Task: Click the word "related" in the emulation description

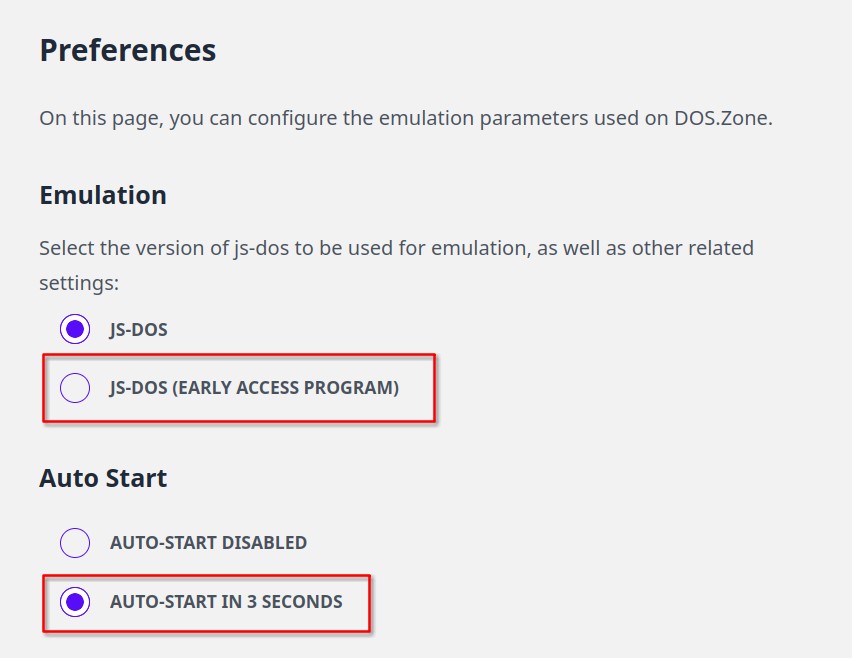Action: pos(721,248)
